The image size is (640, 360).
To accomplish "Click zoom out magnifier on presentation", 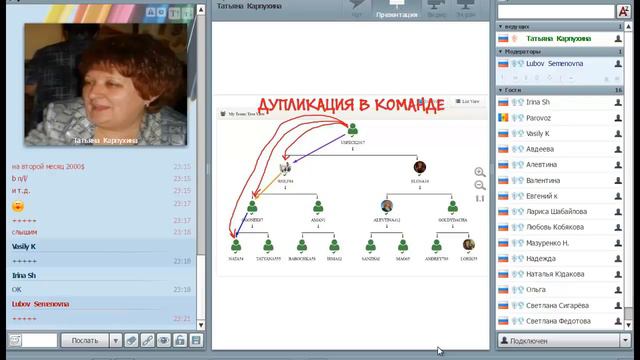I will click(480, 185).
